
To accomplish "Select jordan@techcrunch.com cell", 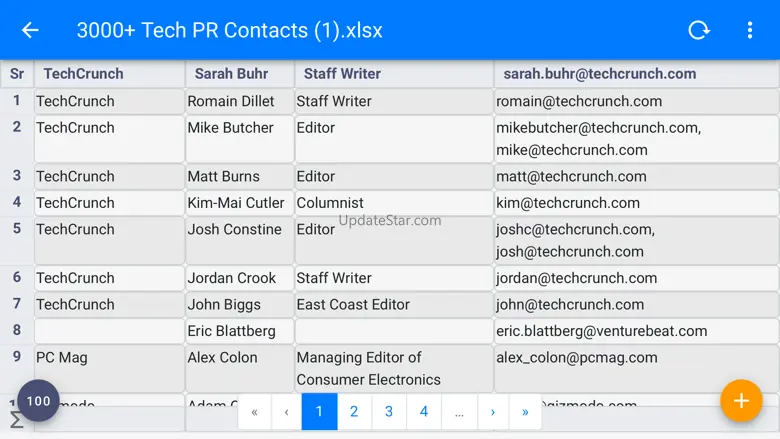I will 637,278.
